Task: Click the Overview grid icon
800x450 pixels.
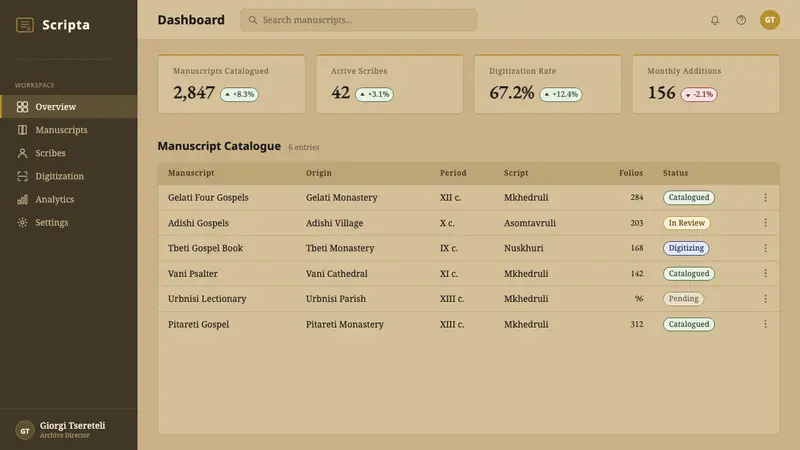Action: tap(22, 107)
